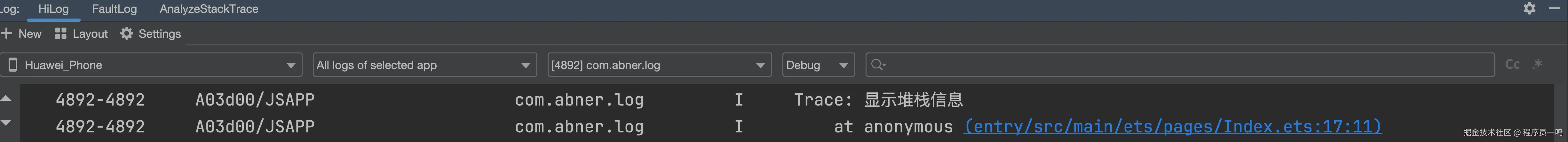Click the gear icon at top right
This screenshot has height=142, width=1568.
coord(1529,9)
